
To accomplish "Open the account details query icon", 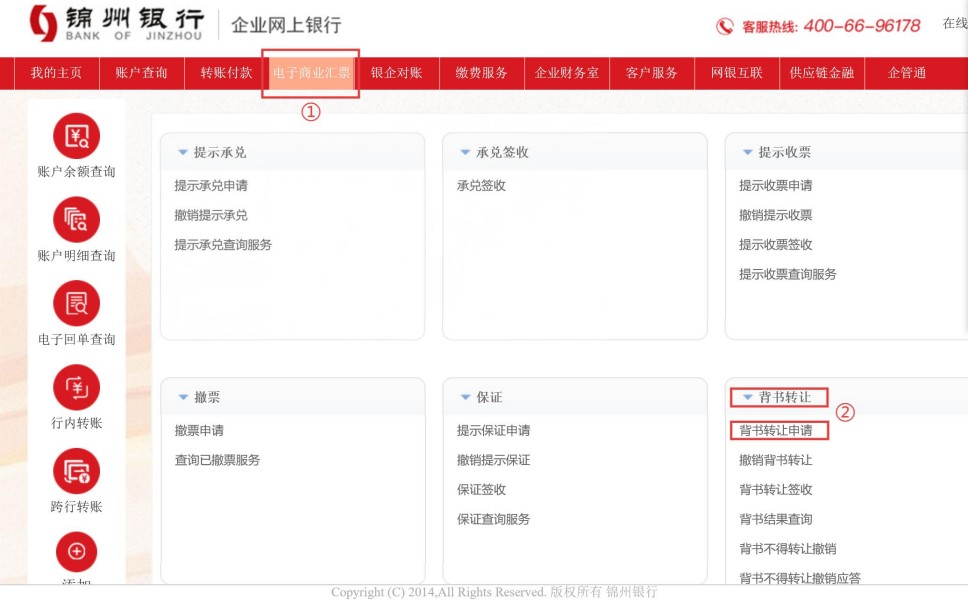I will tap(76, 220).
